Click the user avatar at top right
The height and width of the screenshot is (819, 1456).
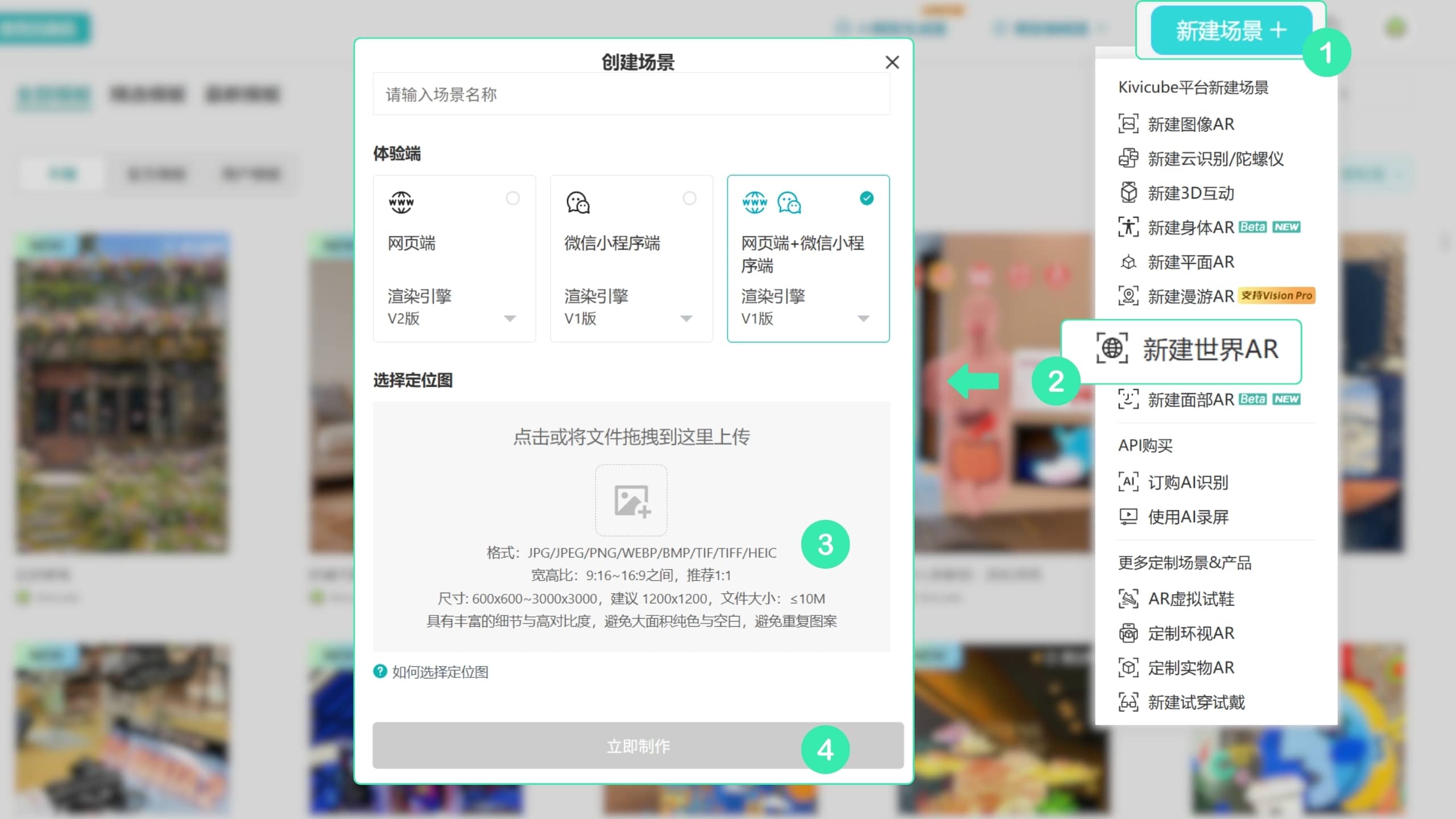[x=1396, y=27]
